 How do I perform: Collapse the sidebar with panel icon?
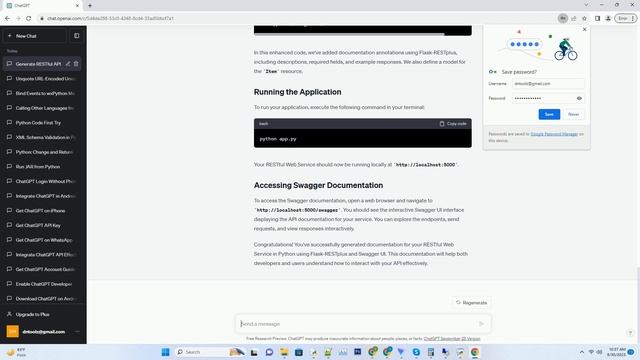[76, 36]
